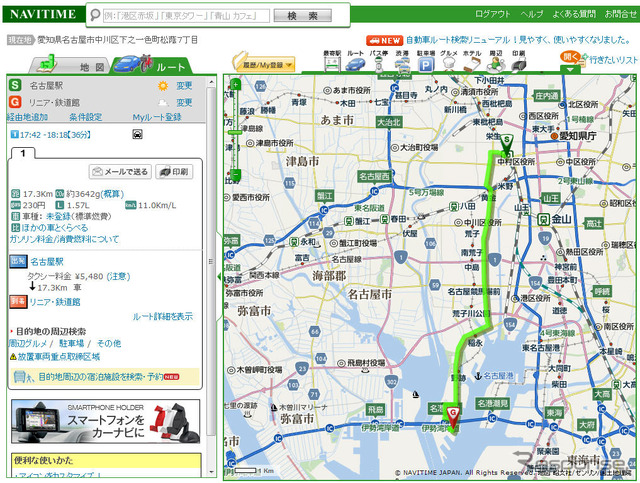
Task: Click the print (印刷) printer toolbar icon
Action: pos(519,65)
